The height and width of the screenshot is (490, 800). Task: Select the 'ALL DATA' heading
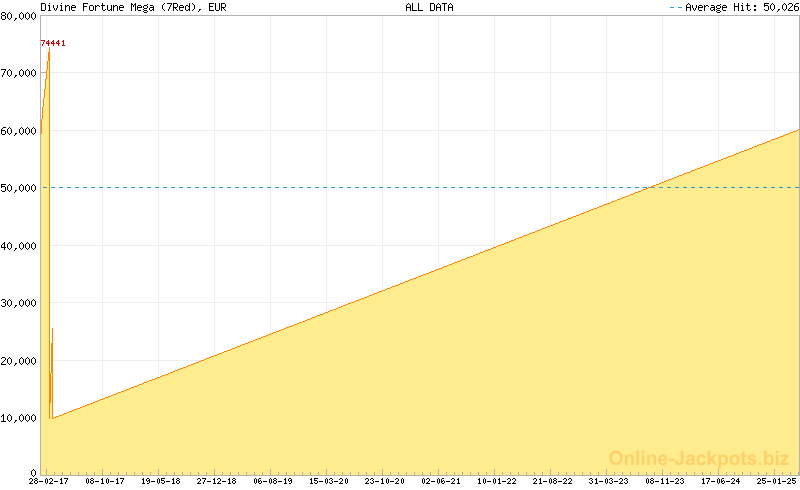(x=429, y=7)
